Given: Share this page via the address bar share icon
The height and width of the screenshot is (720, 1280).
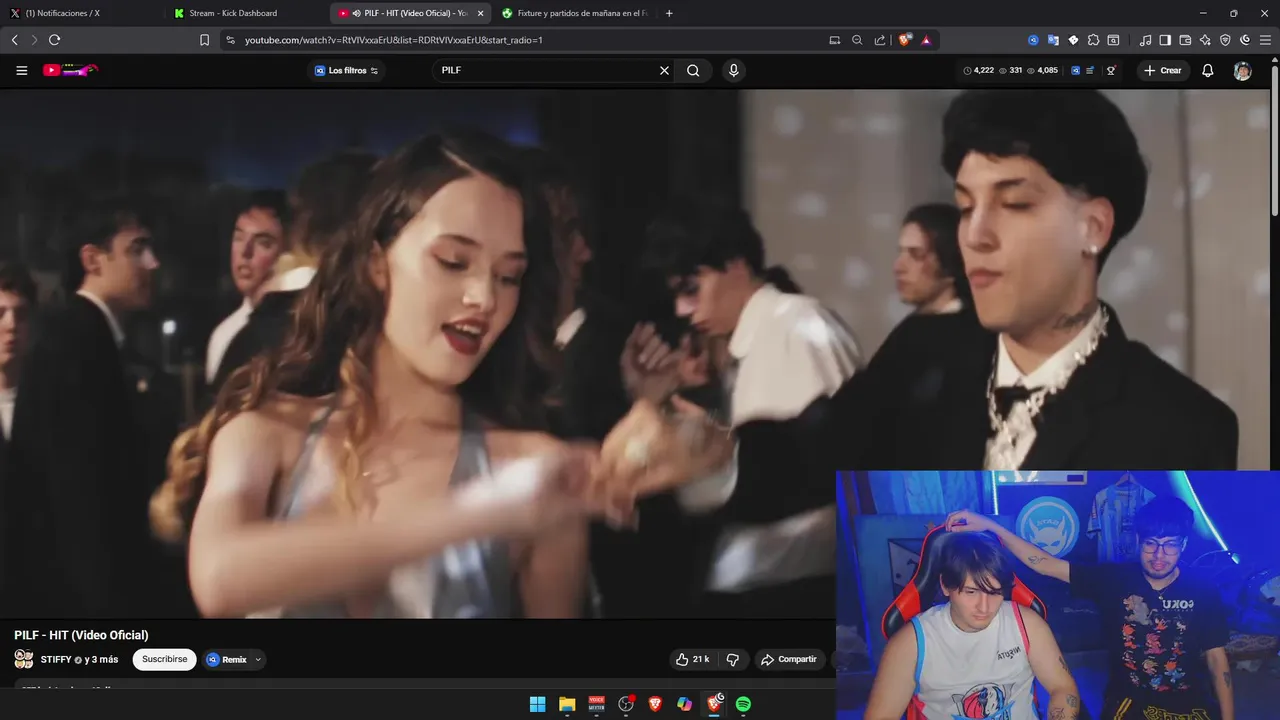Looking at the screenshot, I should pos(880,40).
